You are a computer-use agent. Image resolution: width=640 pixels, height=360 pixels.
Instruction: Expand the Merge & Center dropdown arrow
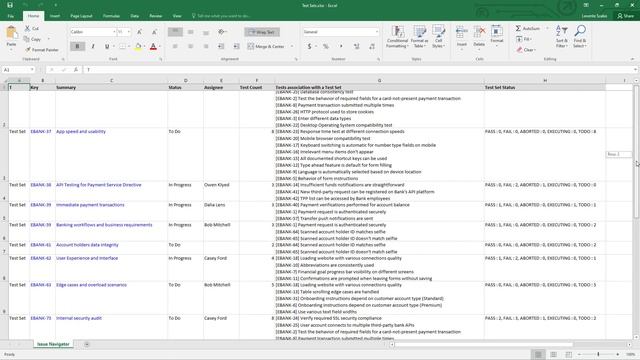pos(292,47)
